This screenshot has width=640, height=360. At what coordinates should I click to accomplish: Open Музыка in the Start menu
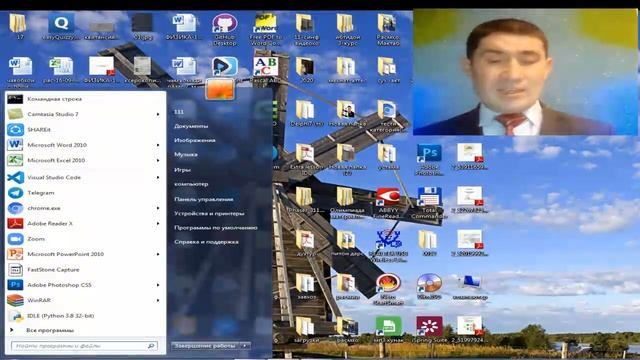[x=186, y=155]
